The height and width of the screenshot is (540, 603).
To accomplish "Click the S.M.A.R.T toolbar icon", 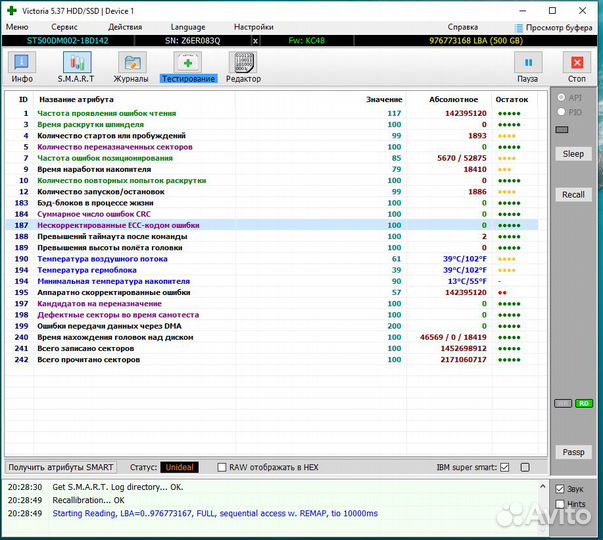I will 76,66.
